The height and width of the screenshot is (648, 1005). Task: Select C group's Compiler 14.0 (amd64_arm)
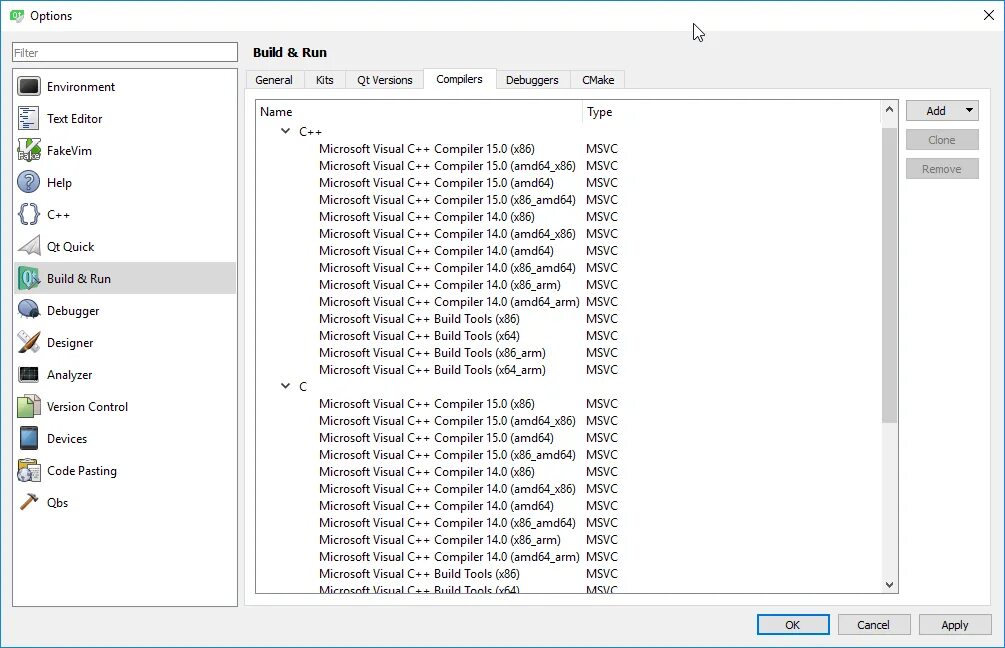(x=449, y=556)
